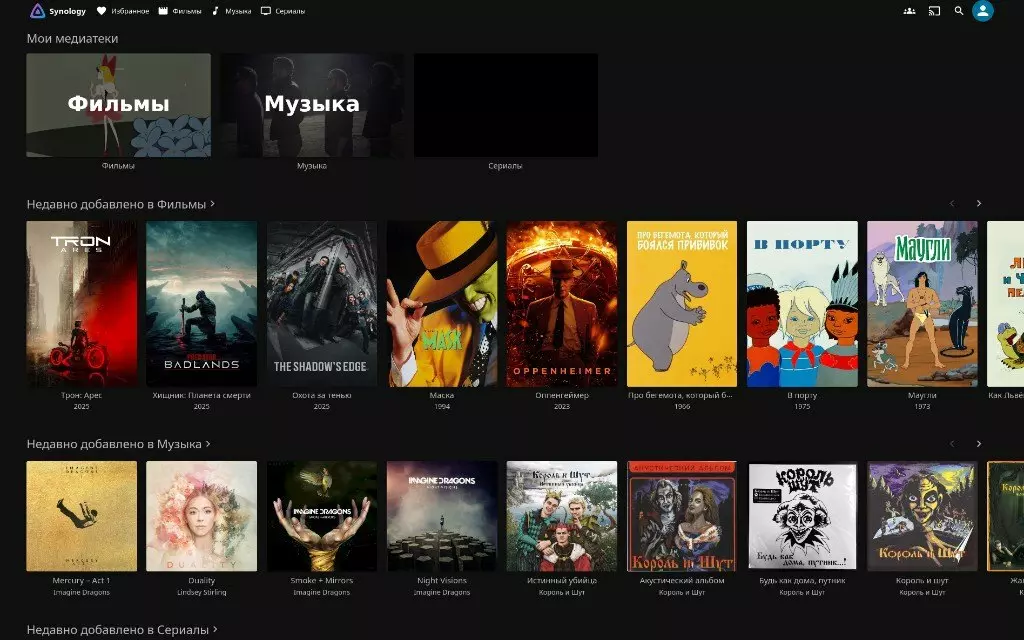Open the Фильмы library card

pos(118,105)
